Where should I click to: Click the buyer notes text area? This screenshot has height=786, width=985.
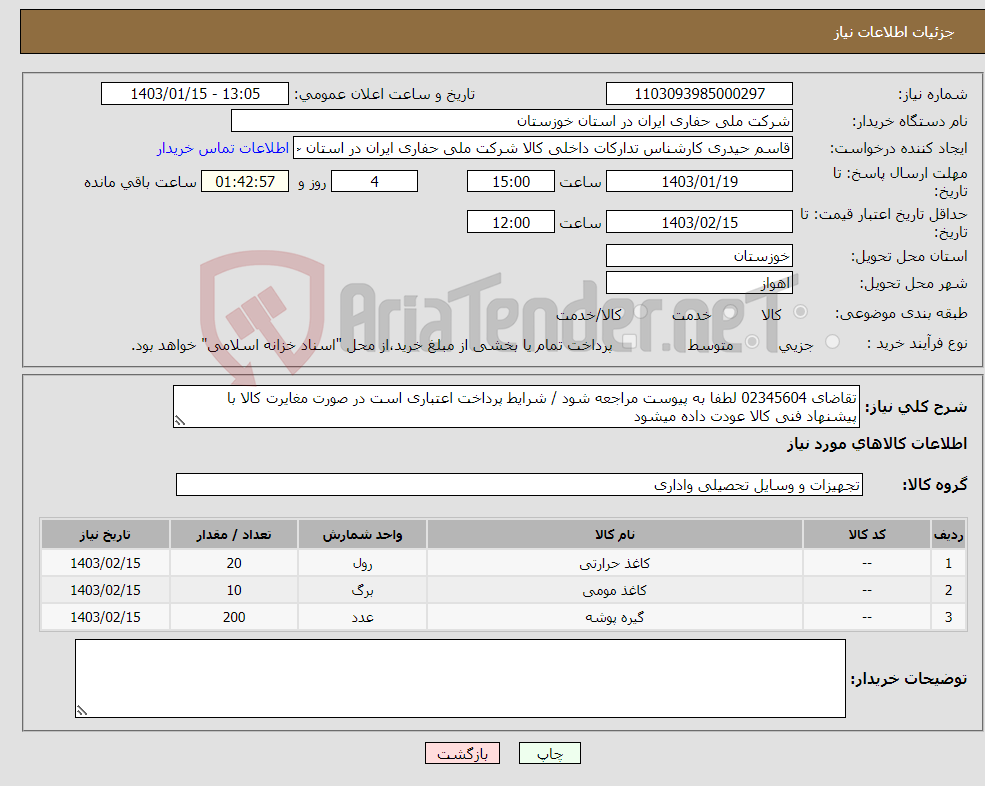[460, 679]
